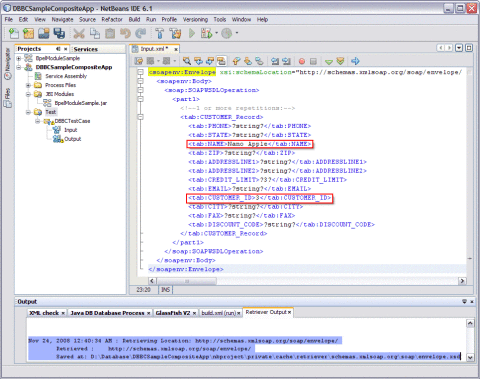Switch to Java DB Database Process tab
Screen dimensions: 480x379
(x=107, y=313)
